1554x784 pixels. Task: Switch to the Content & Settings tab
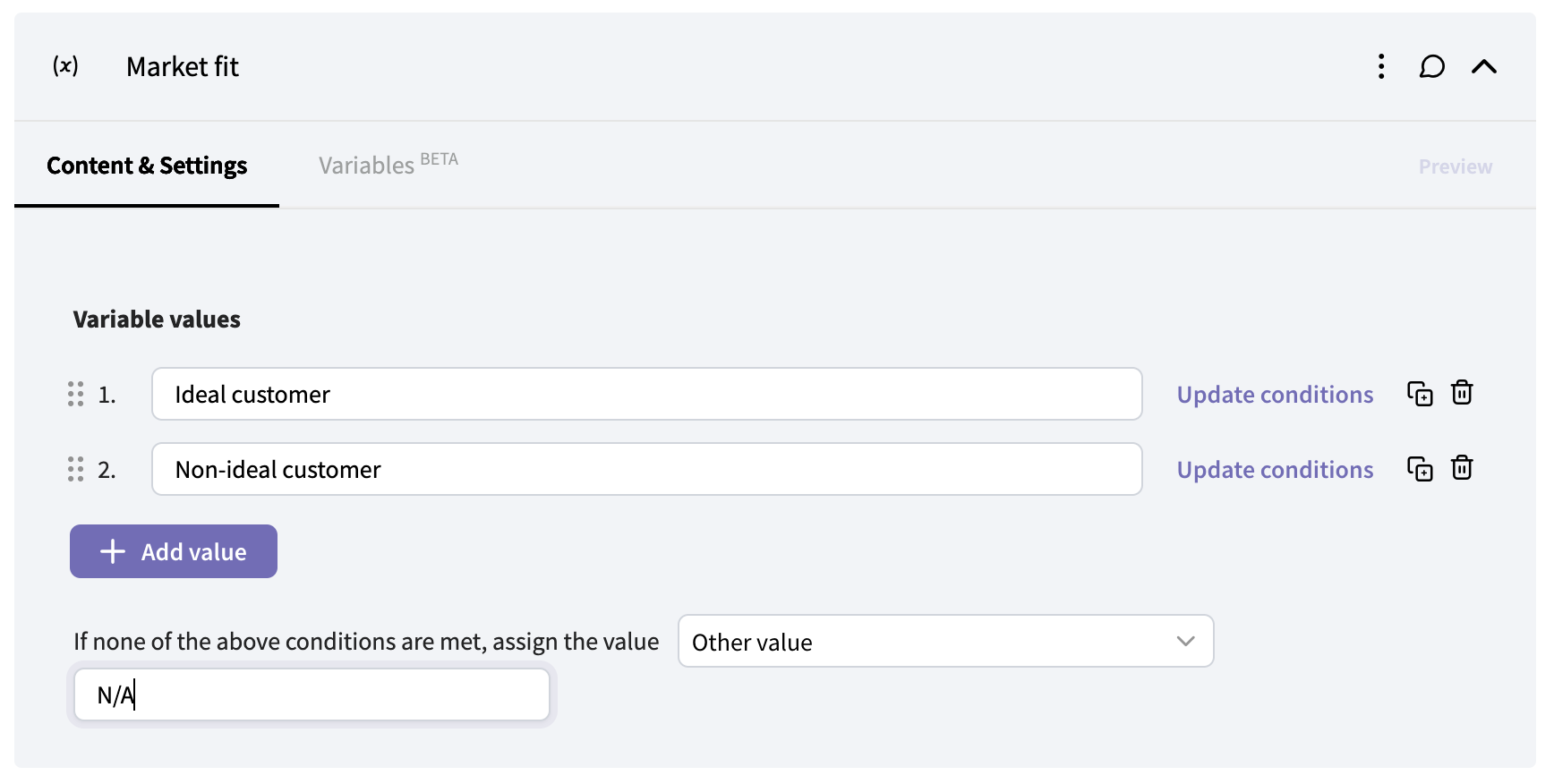click(147, 166)
